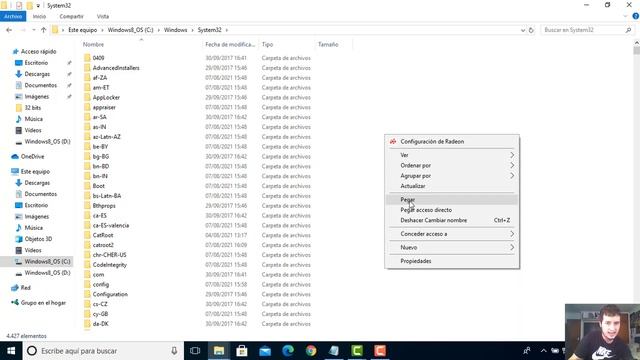Screen dimensions: 640x360
Task: Click the Radeon icon in context menu
Action: 393,141
